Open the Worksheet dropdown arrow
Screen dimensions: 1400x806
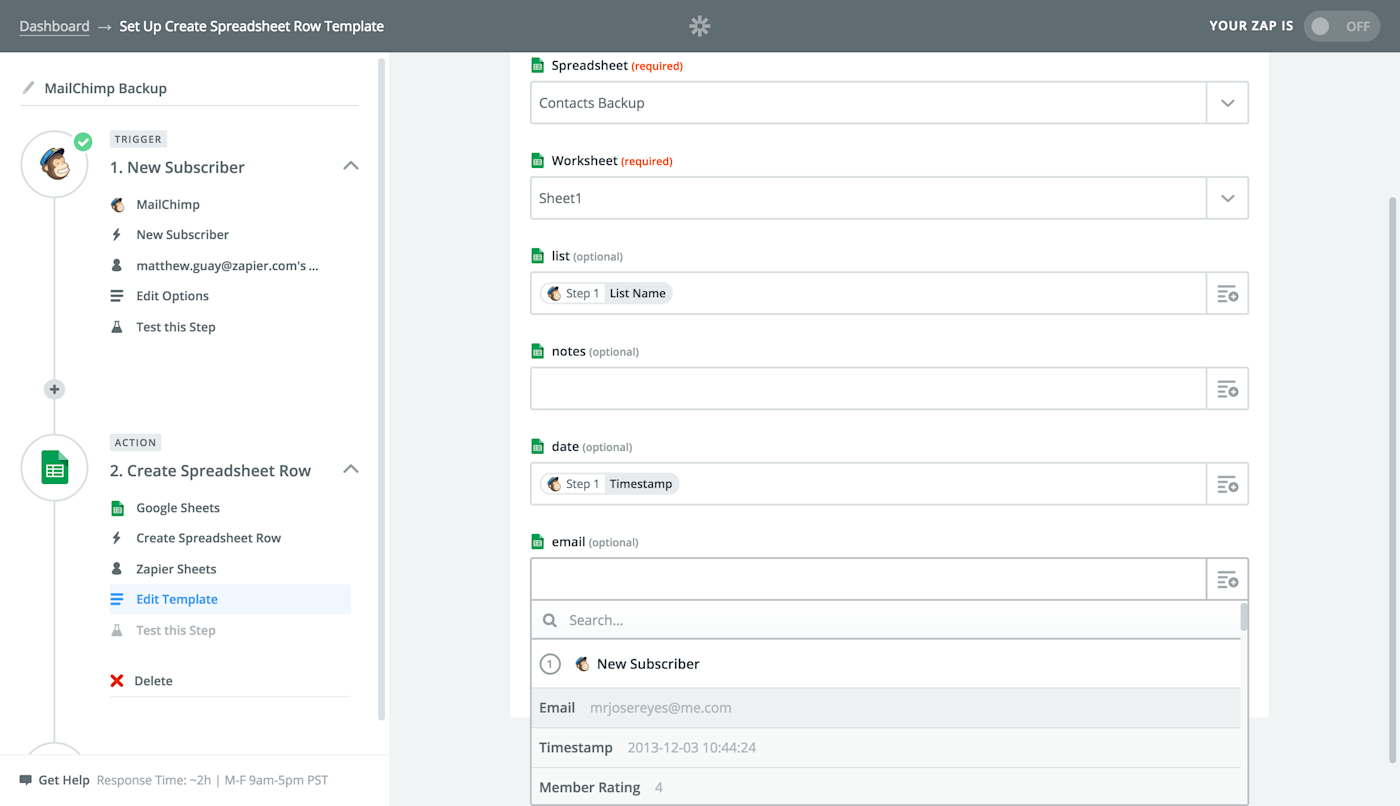pyautogui.click(x=1227, y=198)
